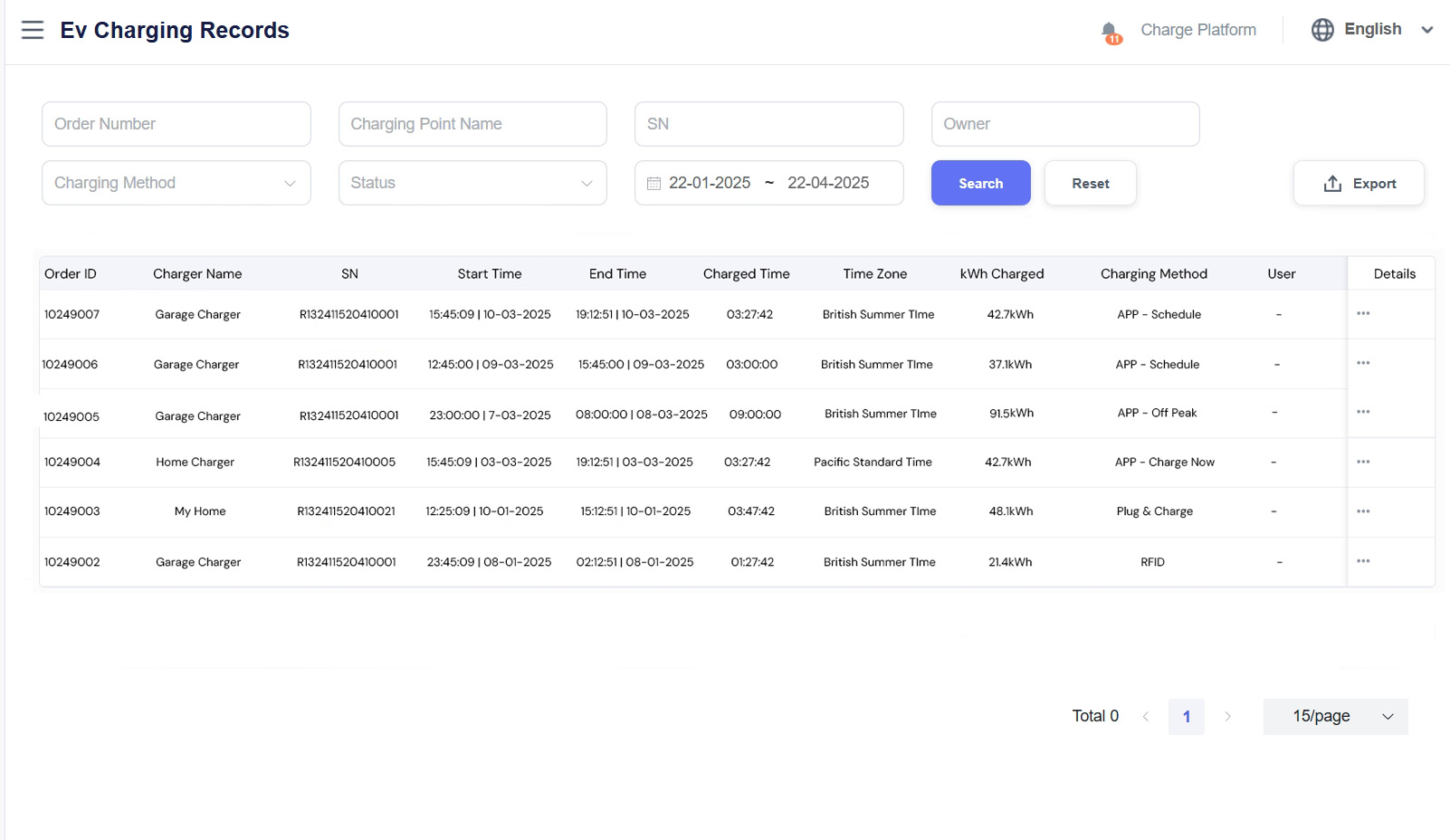The height and width of the screenshot is (840, 1450).
Task: Export the charging records
Action: 1359,183
